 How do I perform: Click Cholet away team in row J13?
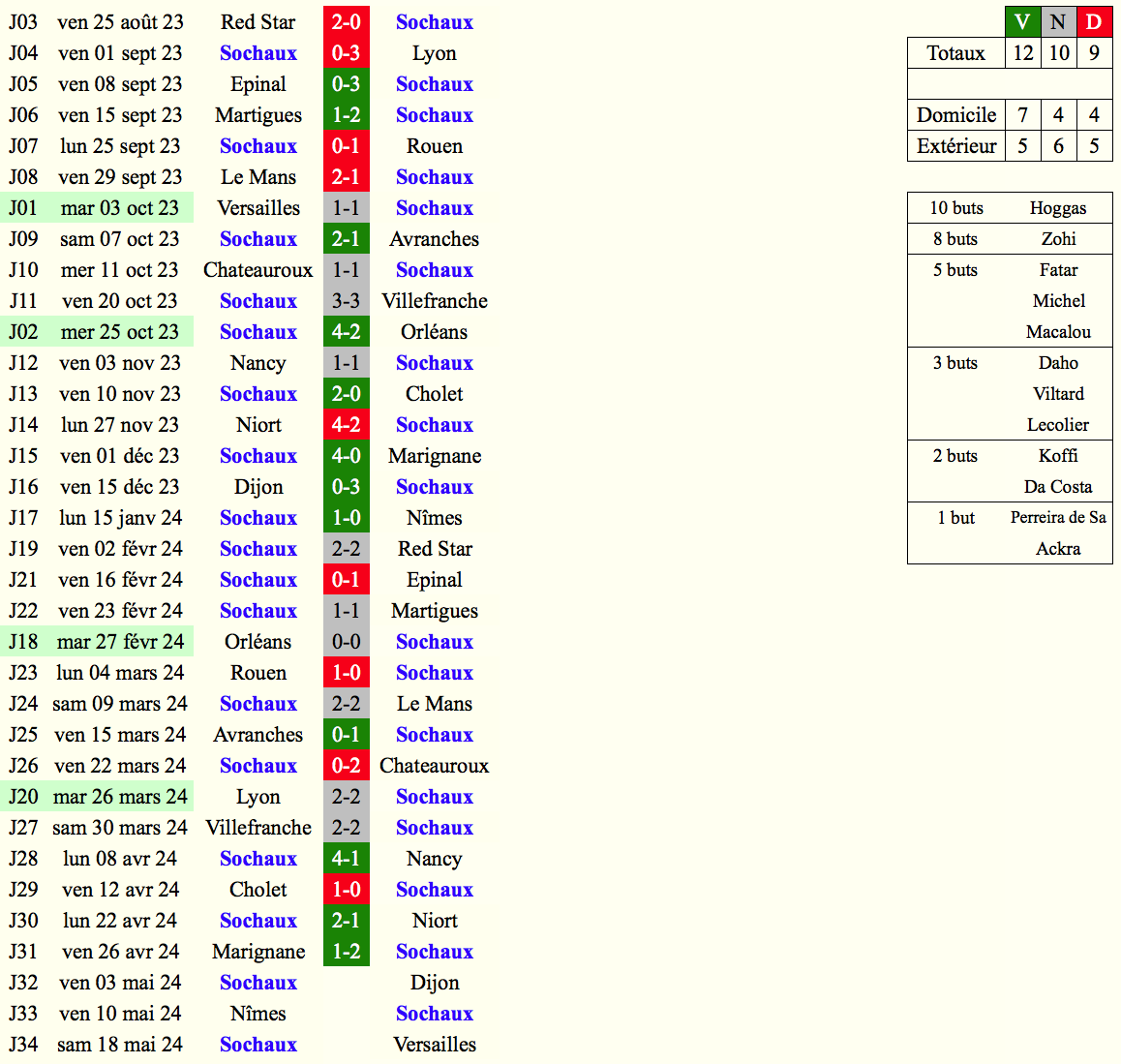click(x=435, y=394)
